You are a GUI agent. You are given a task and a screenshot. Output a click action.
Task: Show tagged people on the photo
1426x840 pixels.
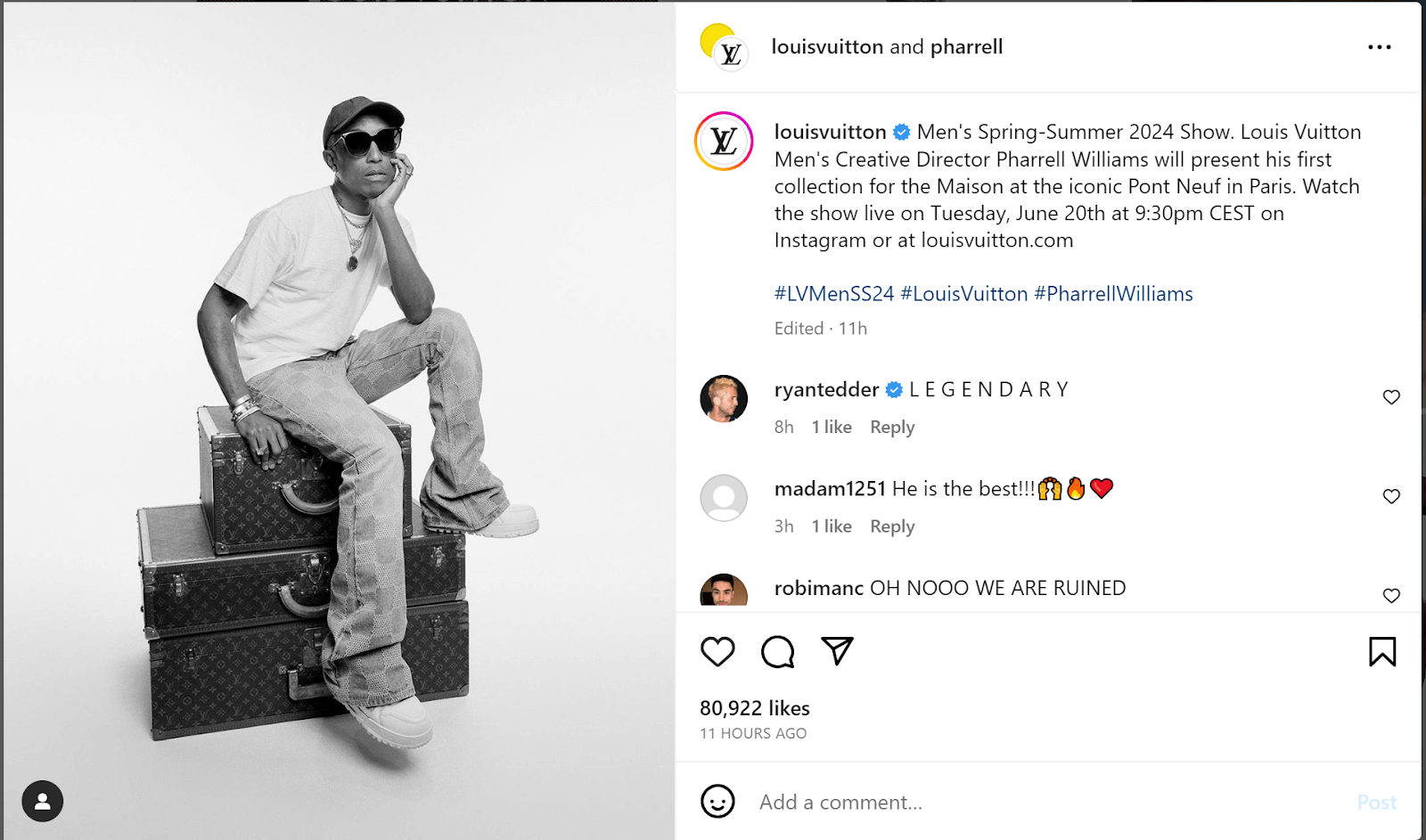point(43,801)
